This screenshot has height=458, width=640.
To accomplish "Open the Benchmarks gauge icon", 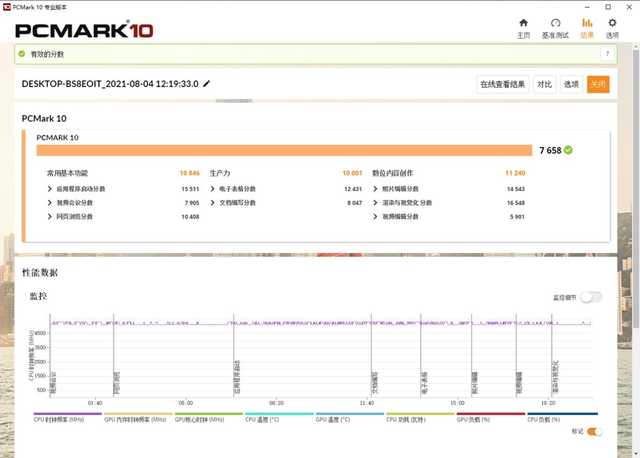I will (556, 23).
